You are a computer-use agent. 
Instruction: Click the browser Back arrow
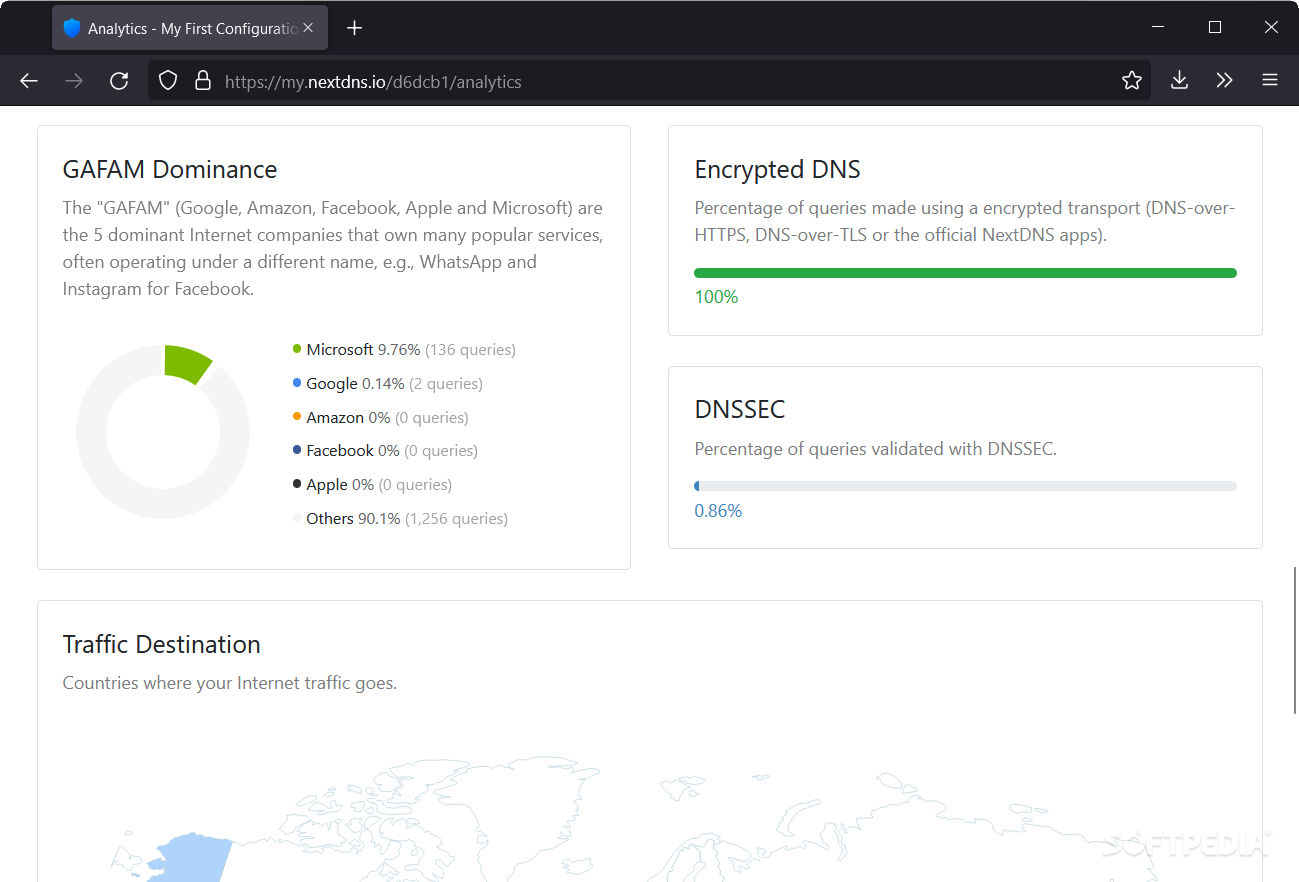[x=29, y=81]
